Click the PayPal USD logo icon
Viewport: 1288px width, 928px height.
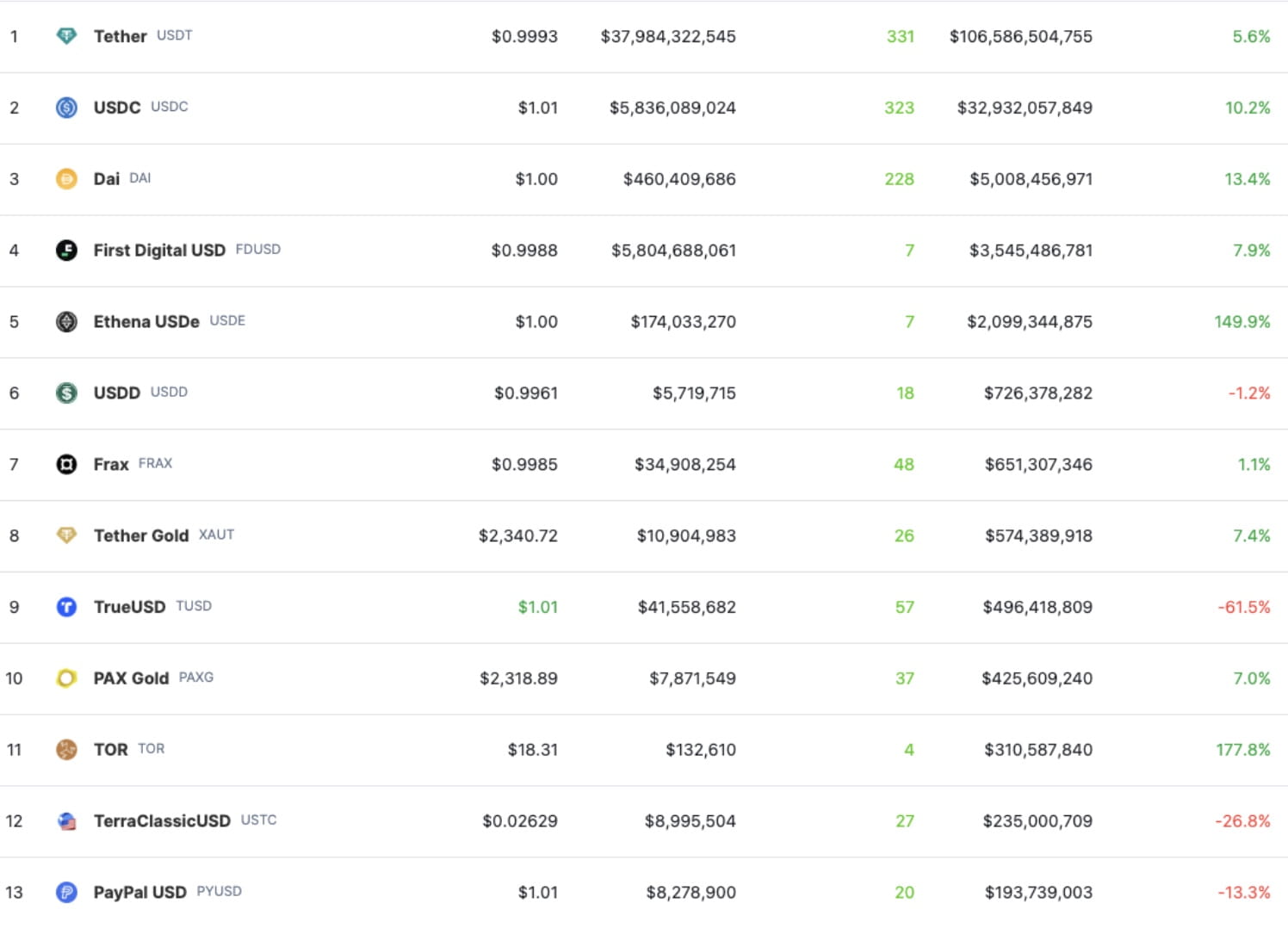tap(67, 892)
